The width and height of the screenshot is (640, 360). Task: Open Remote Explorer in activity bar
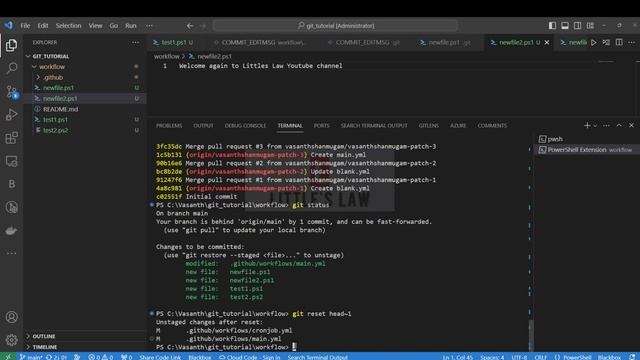coord(11,161)
